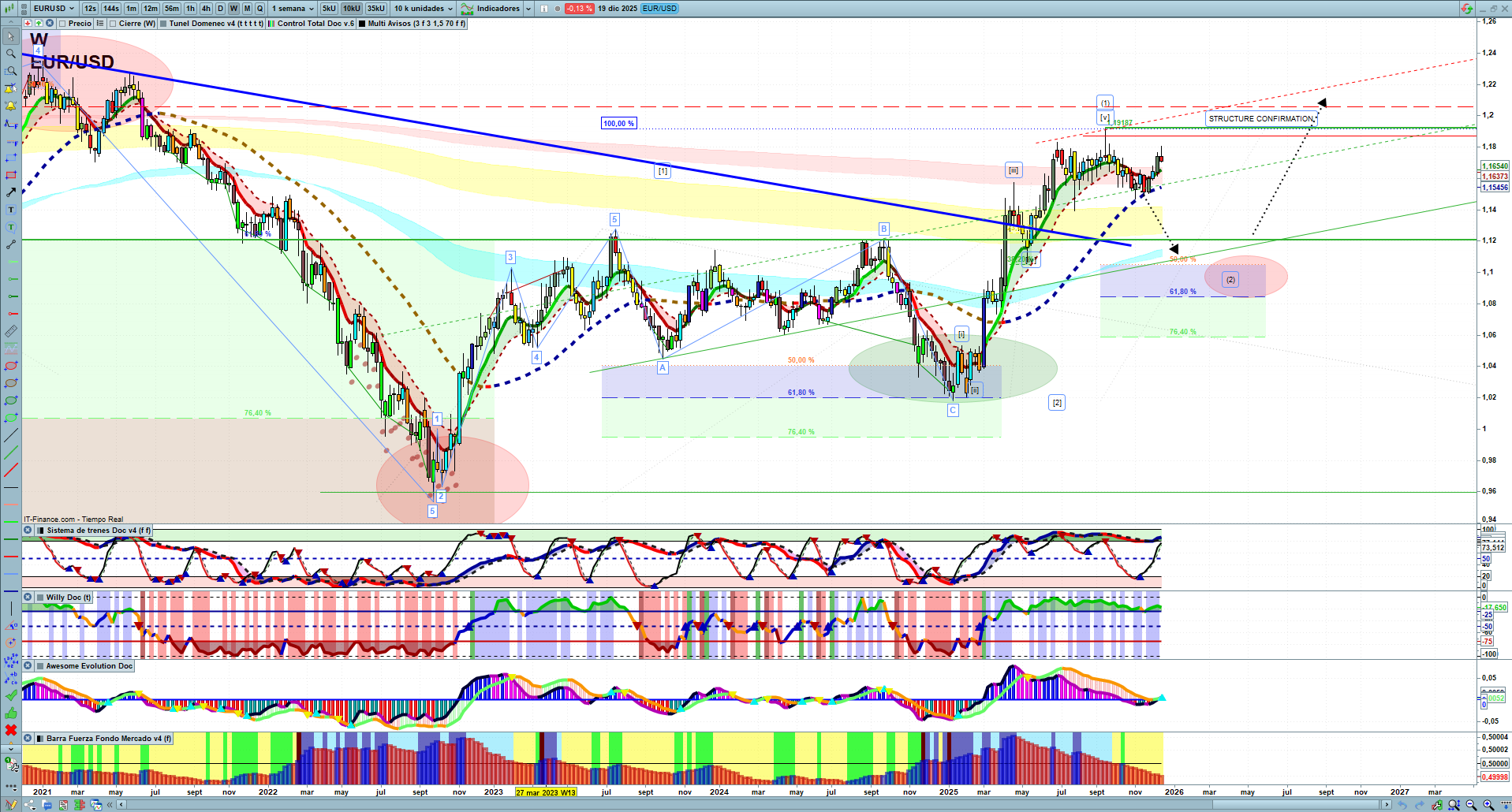Image resolution: width=1512 pixels, height=812 pixels.
Task: Close the Willy Doc indicator panel
Action: (x=28, y=598)
